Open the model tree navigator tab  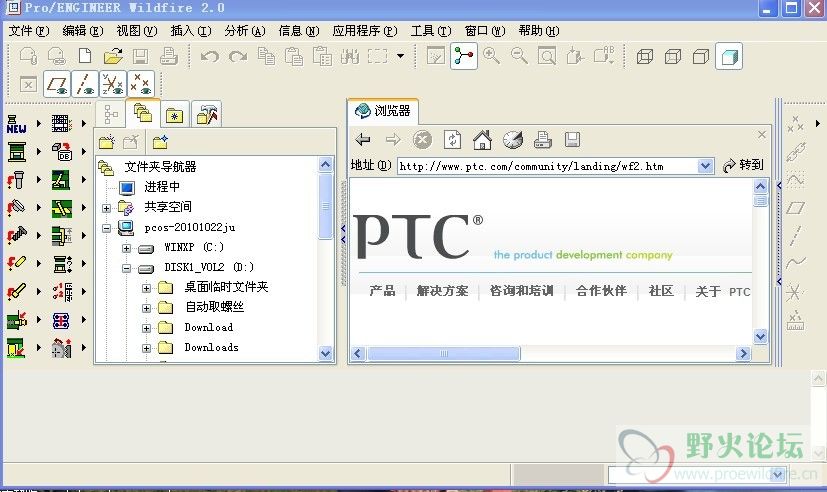click(111, 114)
